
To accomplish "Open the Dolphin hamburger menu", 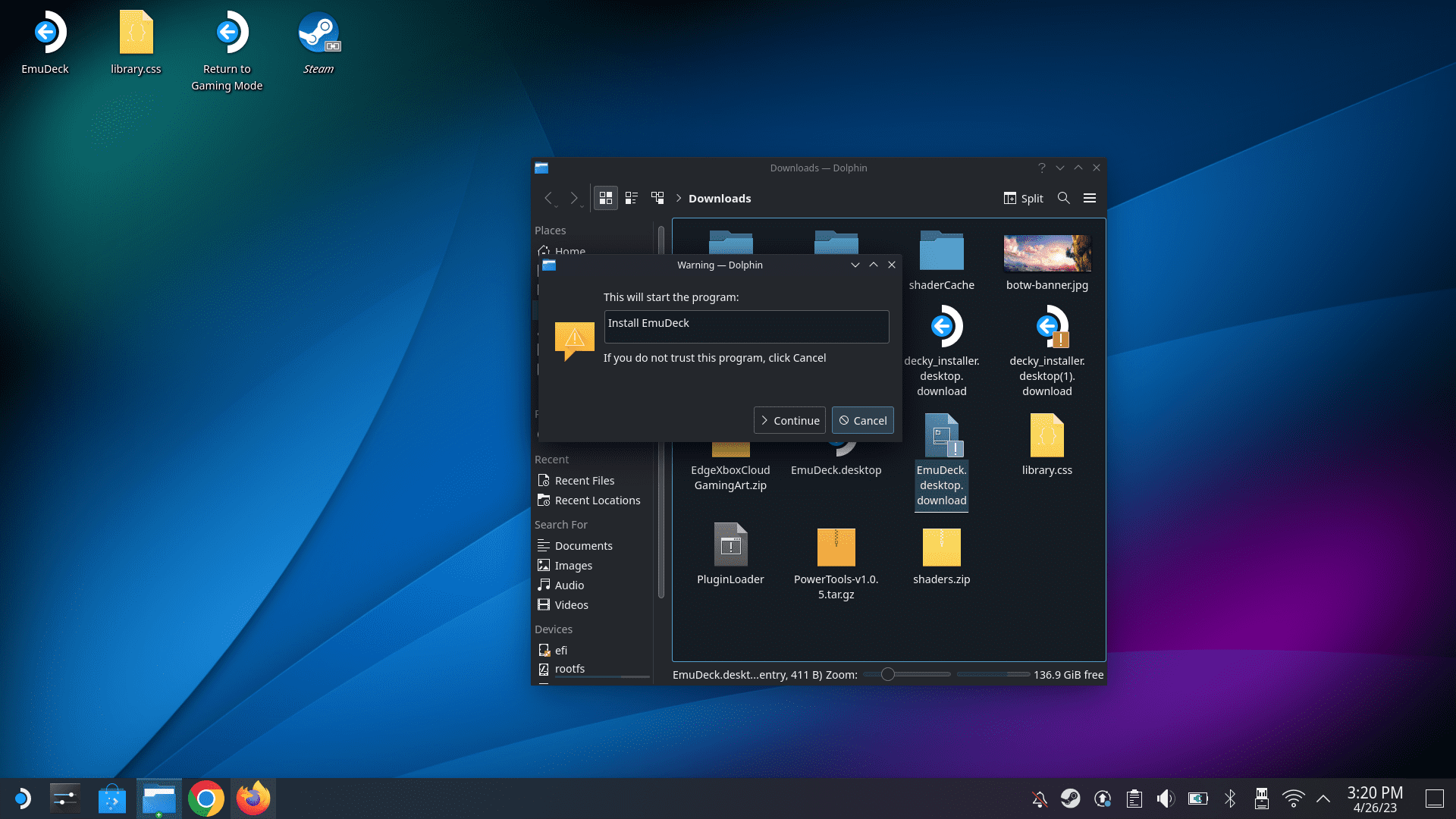I will click(1090, 198).
